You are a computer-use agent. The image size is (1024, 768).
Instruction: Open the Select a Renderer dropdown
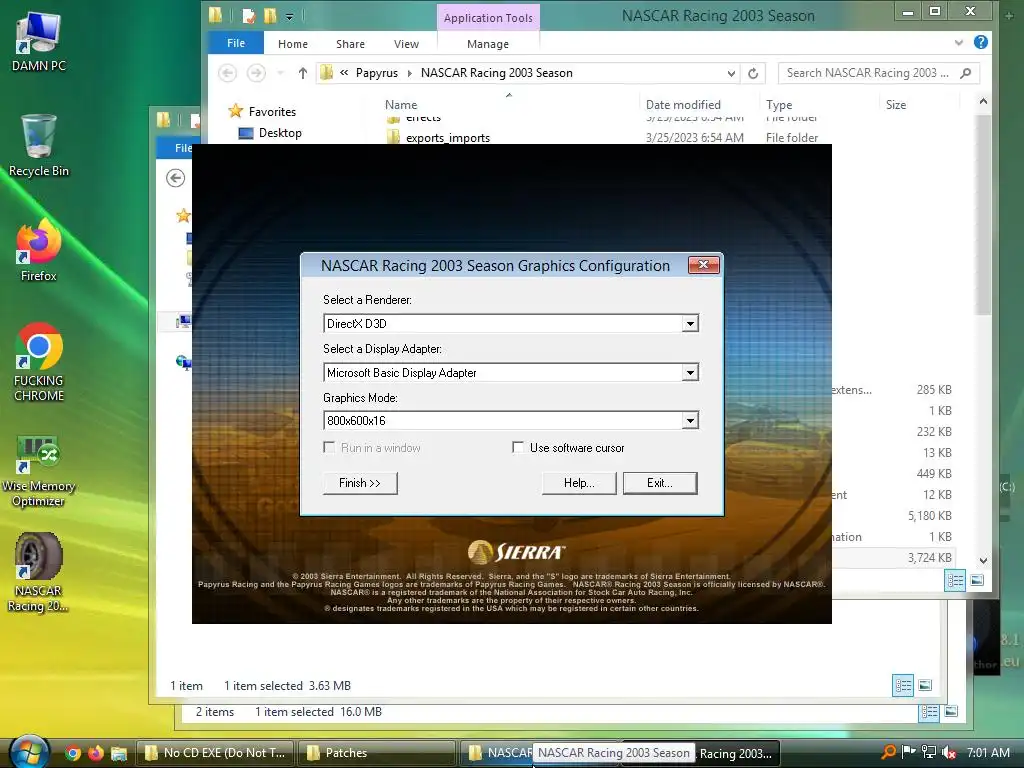(x=690, y=324)
